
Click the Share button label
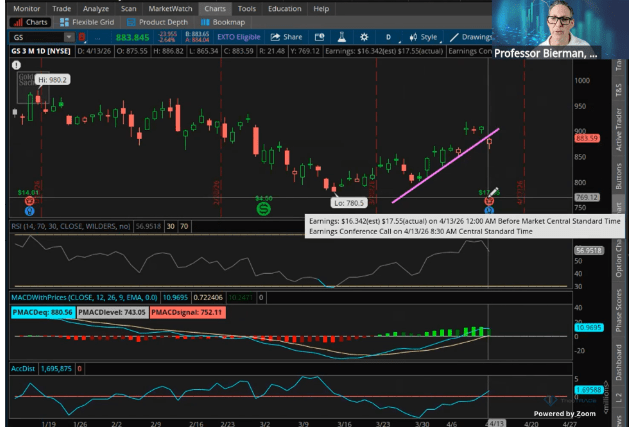point(293,37)
